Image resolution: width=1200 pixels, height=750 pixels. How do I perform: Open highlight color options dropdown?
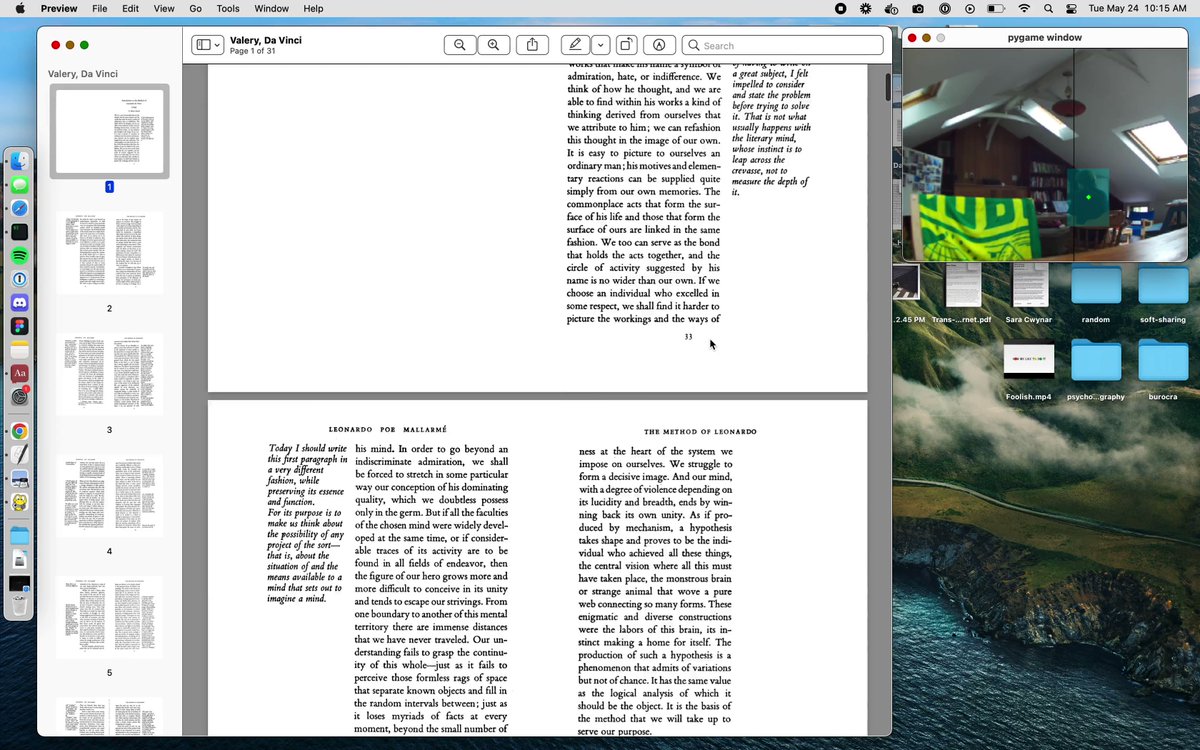599,45
